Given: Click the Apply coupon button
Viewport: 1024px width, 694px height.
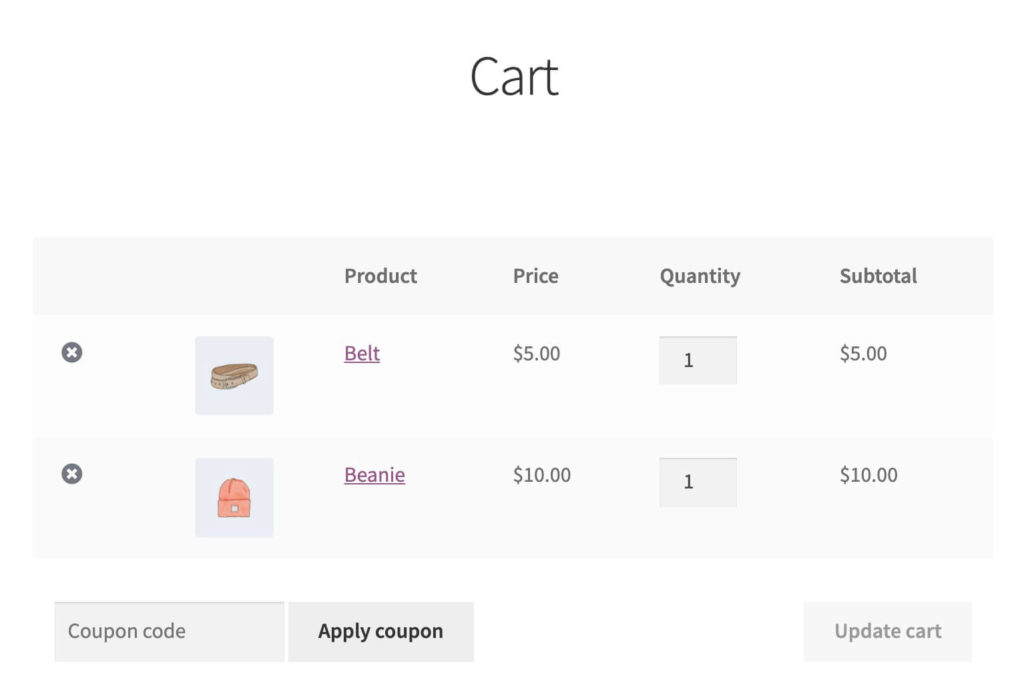Looking at the screenshot, I should (381, 631).
